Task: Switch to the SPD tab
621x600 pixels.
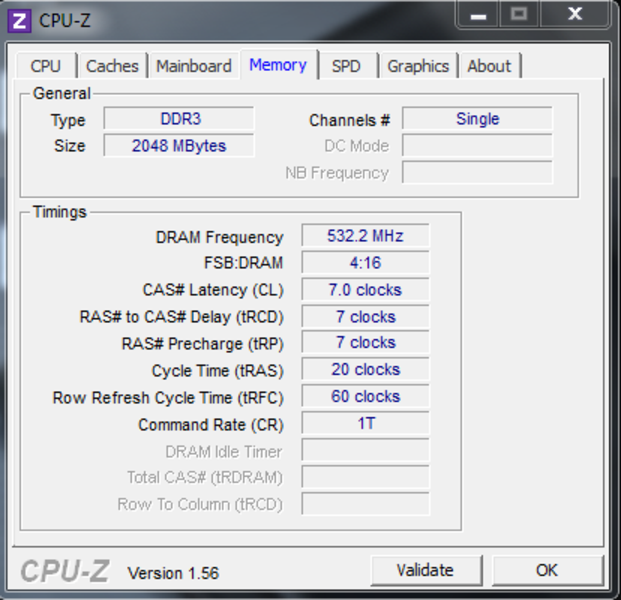Action: [x=347, y=66]
